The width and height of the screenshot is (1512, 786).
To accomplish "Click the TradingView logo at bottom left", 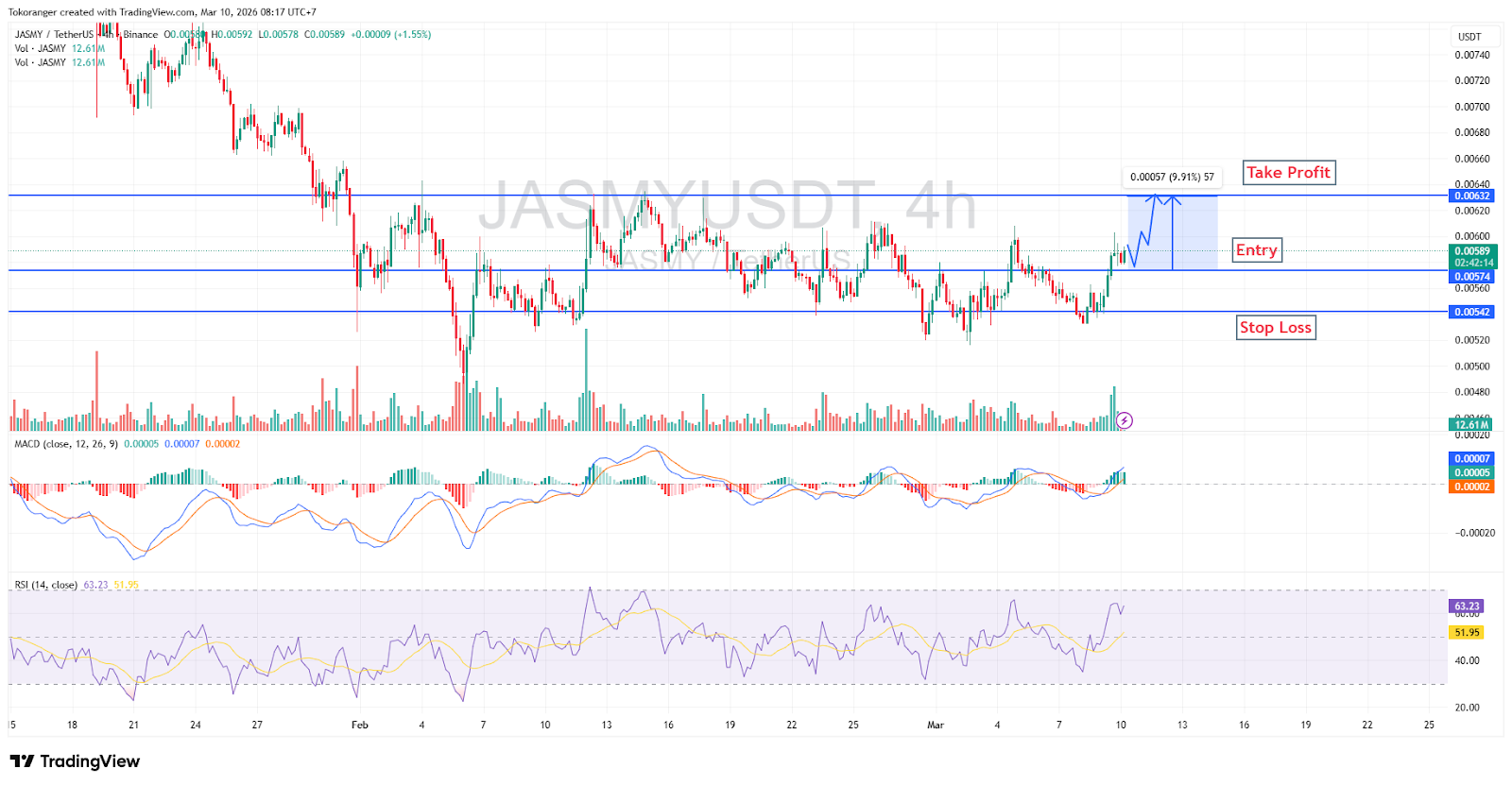I will (76, 761).
